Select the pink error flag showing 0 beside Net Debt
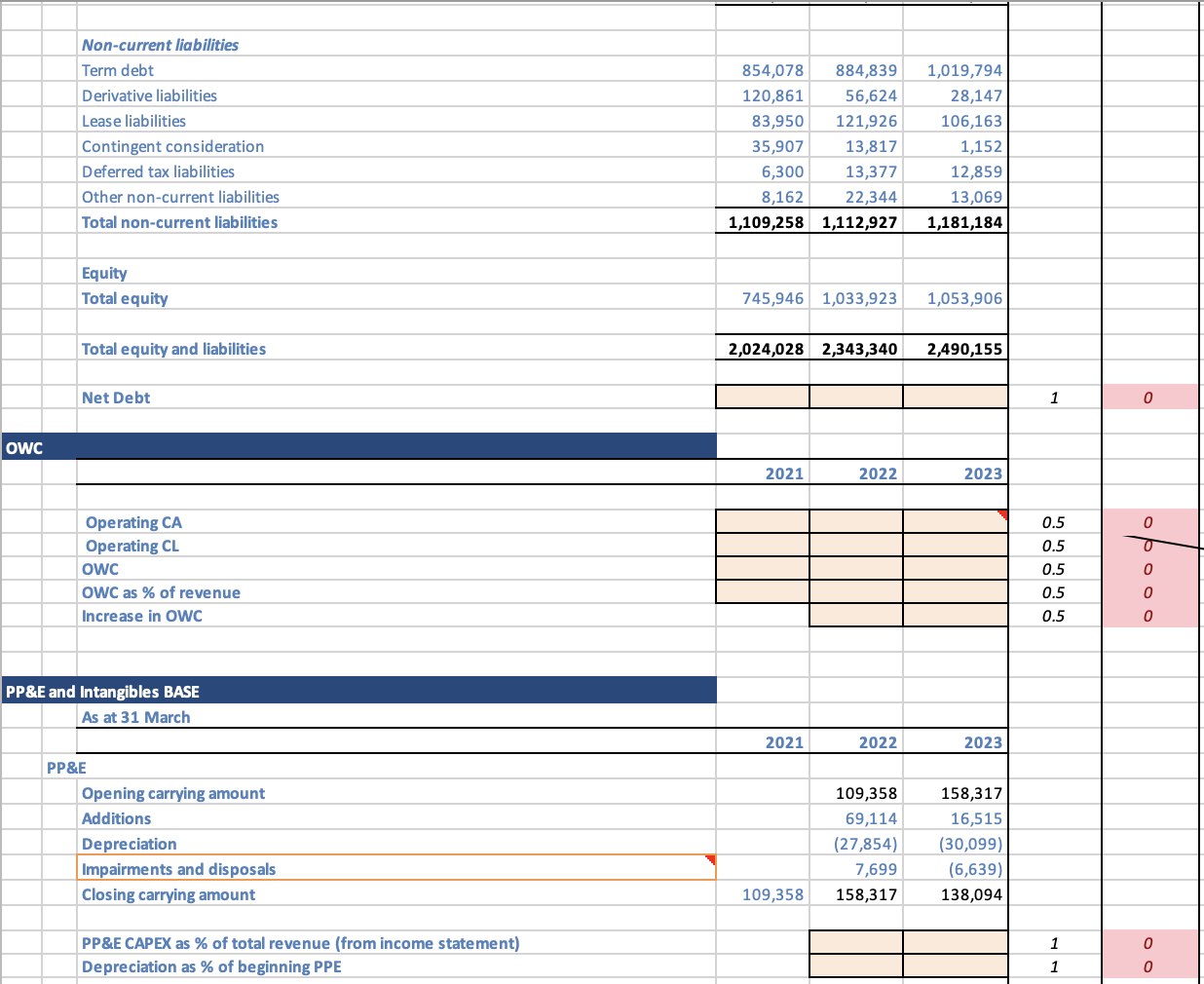The image size is (1204, 984). pyautogui.click(x=1148, y=397)
